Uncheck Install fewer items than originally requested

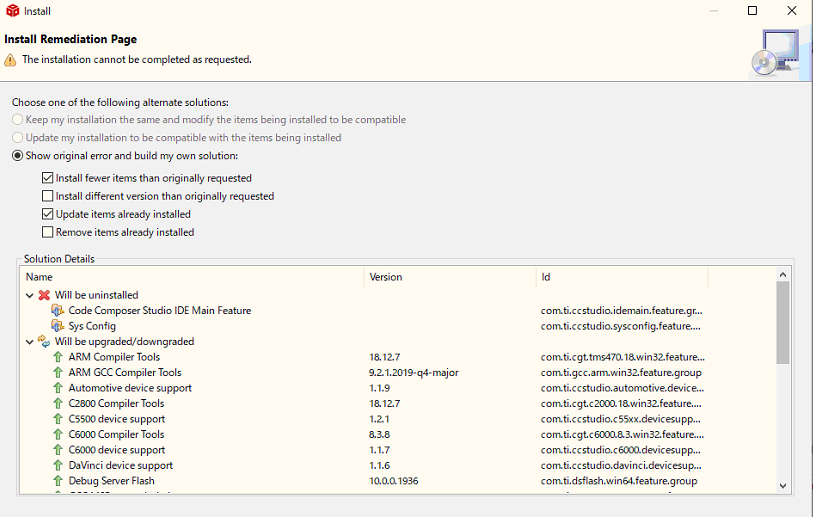pyautogui.click(x=48, y=178)
